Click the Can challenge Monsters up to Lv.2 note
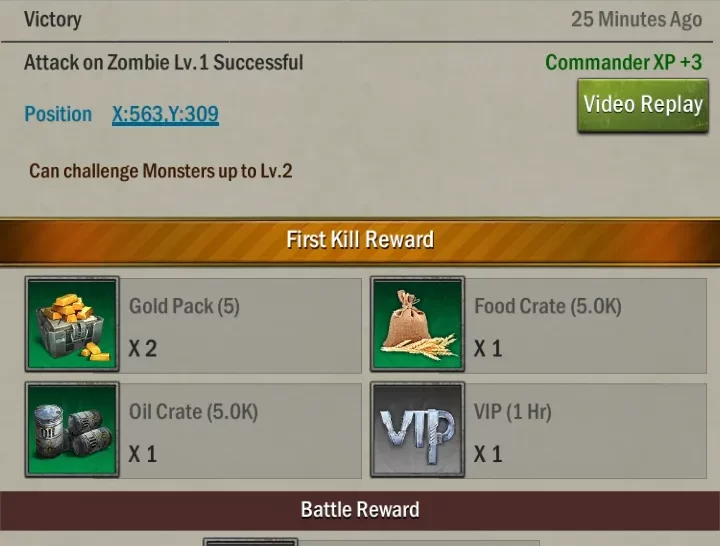Viewport: 720px width, 546px height. (x=161, y=171)
